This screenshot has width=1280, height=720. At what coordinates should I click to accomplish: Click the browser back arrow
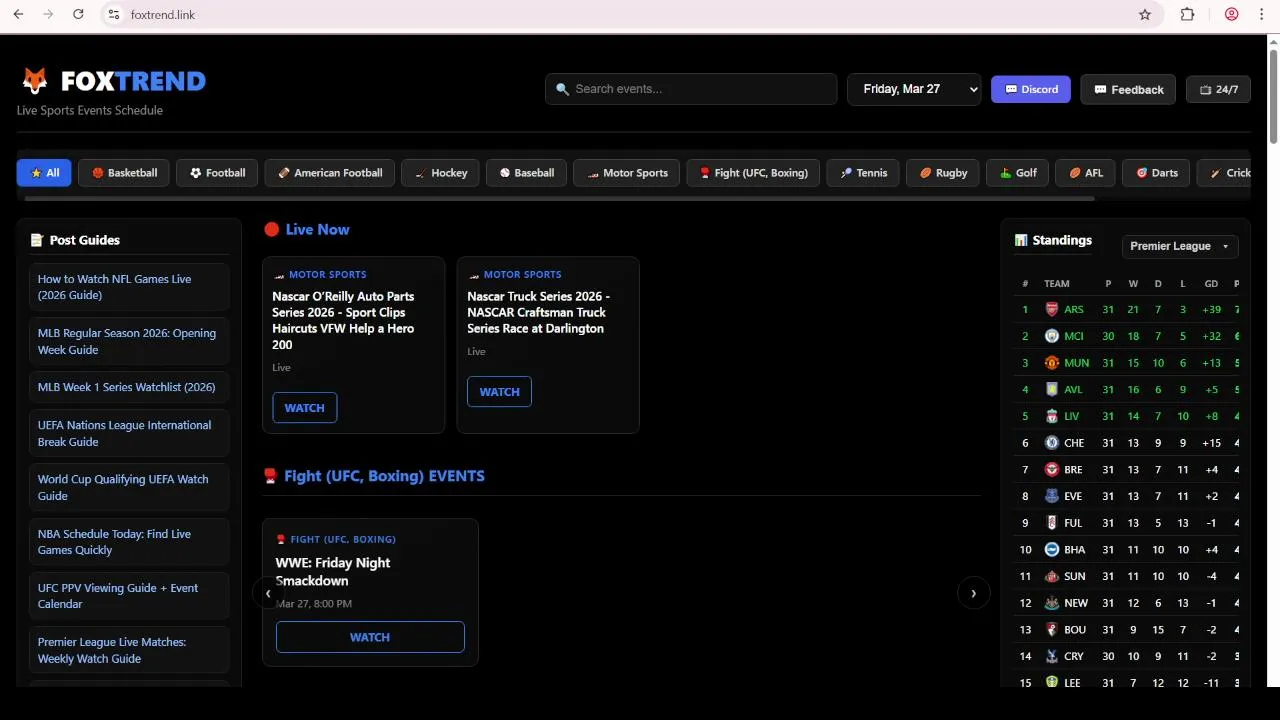pos(18,15)
